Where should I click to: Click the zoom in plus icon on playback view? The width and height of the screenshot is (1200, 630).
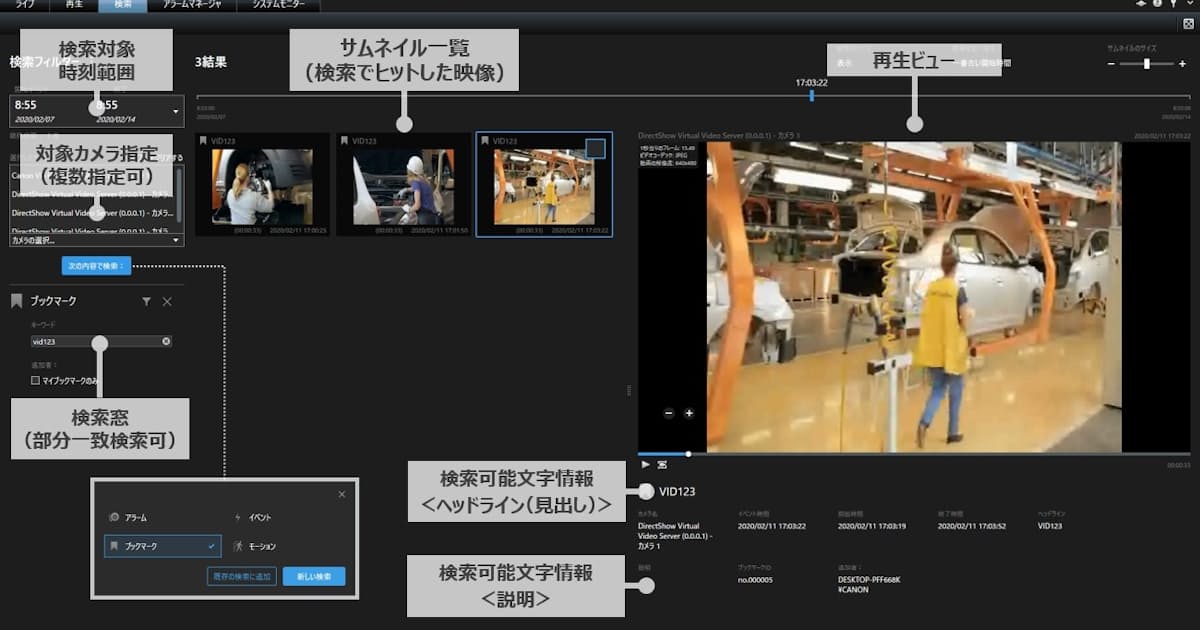[x=689, y=413]
